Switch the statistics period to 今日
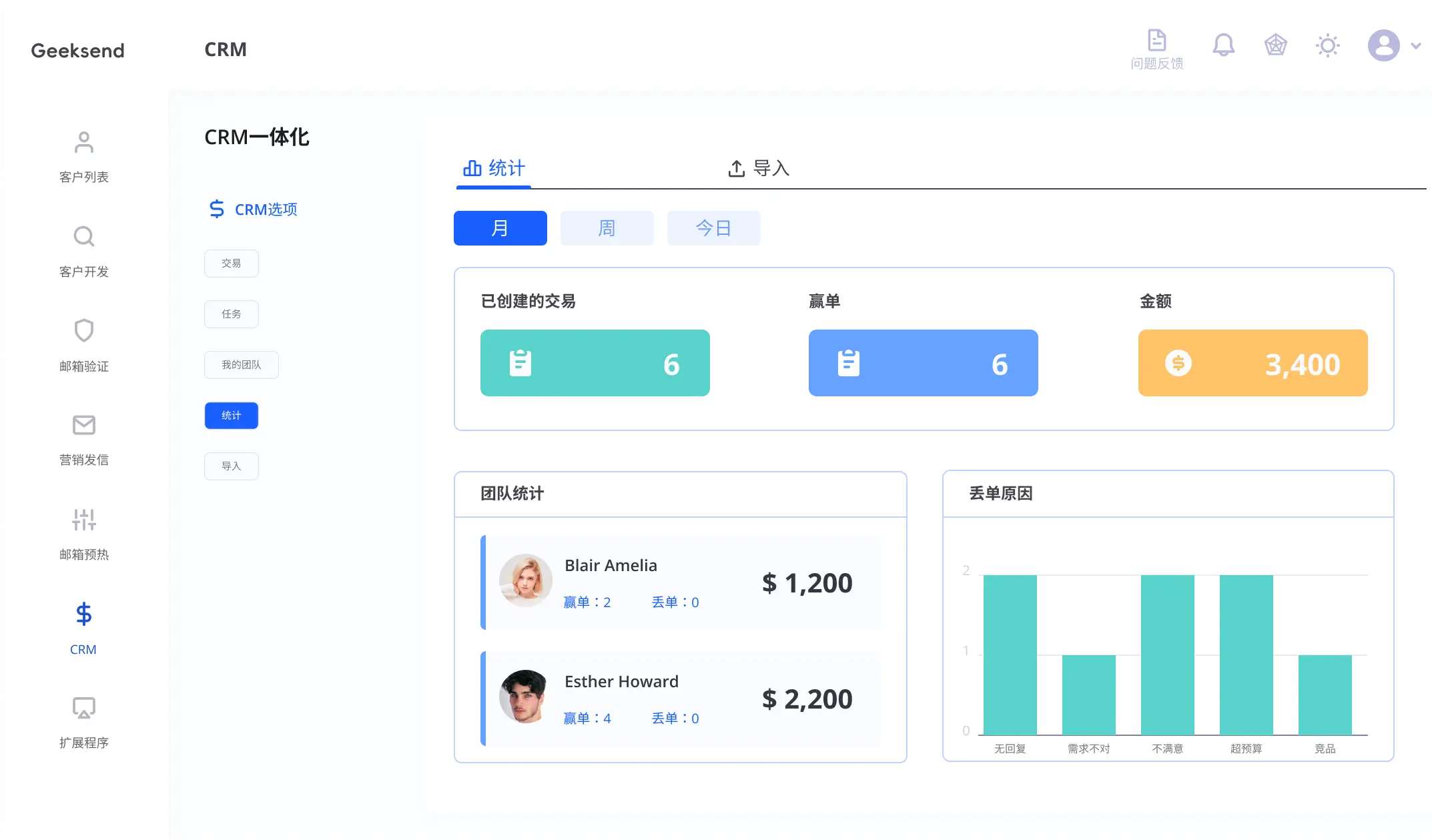Viewport: 1432px width, 840px height. [x=713, y=228]
